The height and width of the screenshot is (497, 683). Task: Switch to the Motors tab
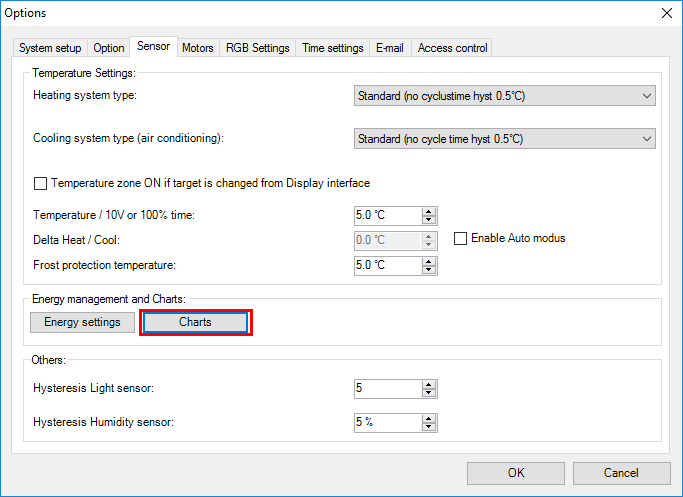tap(197, 48)
